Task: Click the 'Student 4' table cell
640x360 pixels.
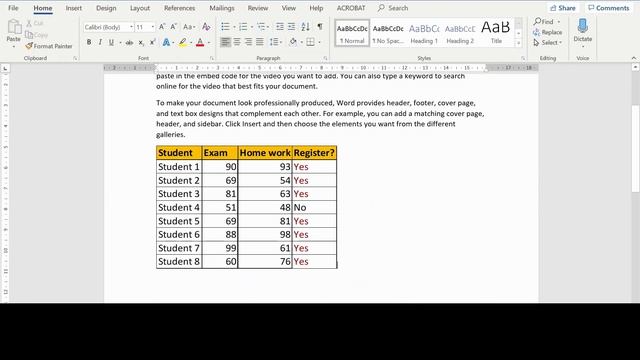Action: [x=179, y=207]
